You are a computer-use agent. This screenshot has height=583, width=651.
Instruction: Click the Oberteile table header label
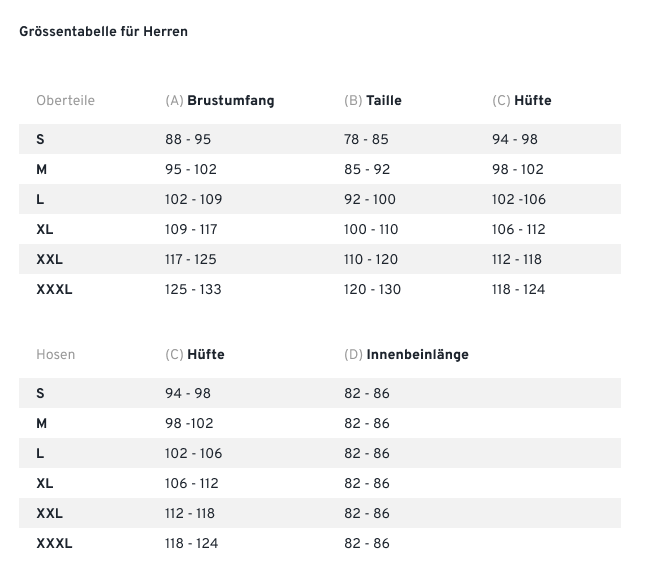point(65,101)
